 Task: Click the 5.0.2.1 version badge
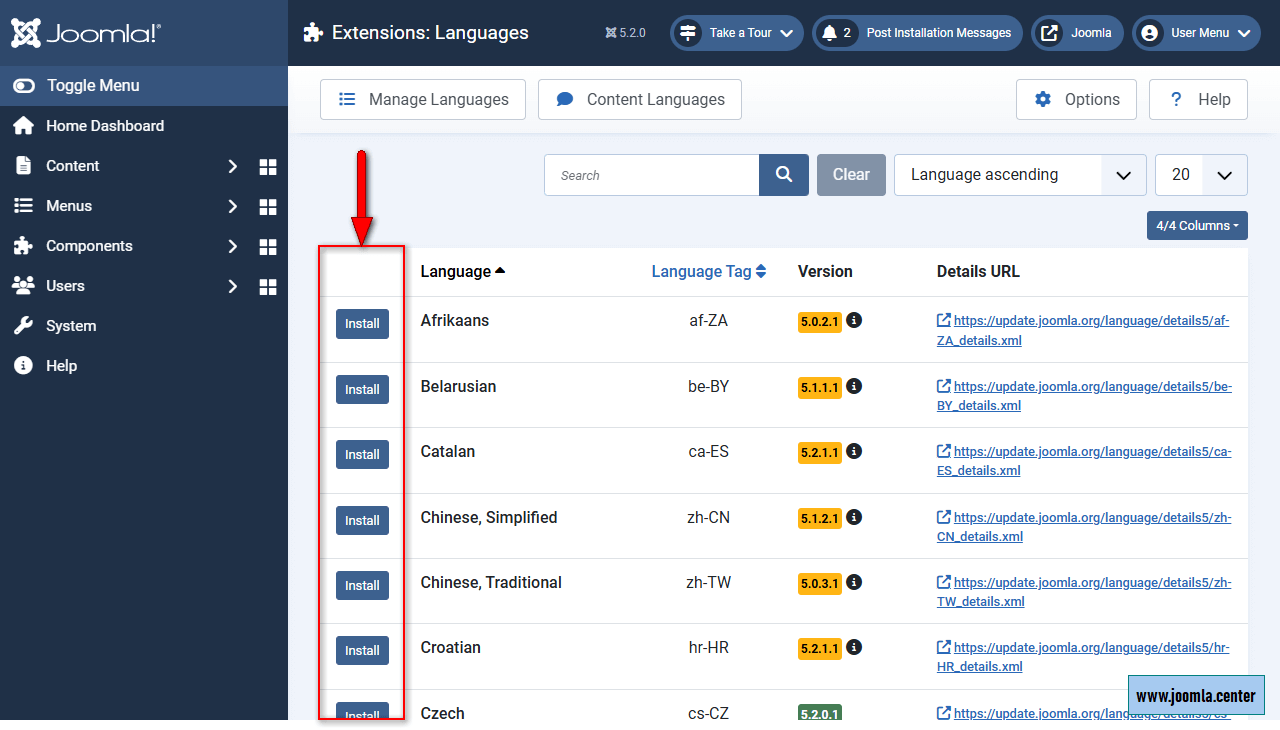pyautogui.click(x=820, y=322)
